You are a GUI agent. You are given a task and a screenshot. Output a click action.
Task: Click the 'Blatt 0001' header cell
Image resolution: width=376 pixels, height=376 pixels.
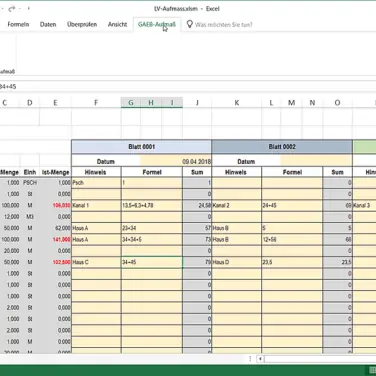tap(141, 147)
